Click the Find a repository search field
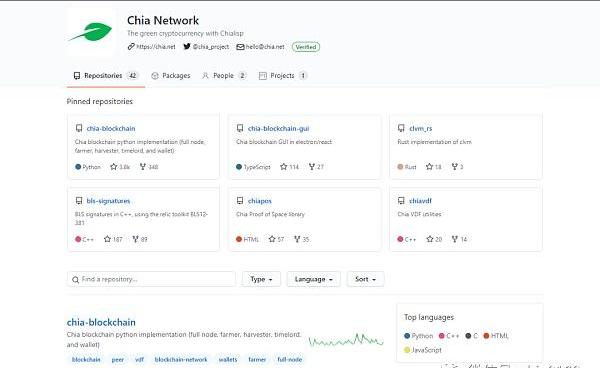600x368 pixels. (151, 279)
